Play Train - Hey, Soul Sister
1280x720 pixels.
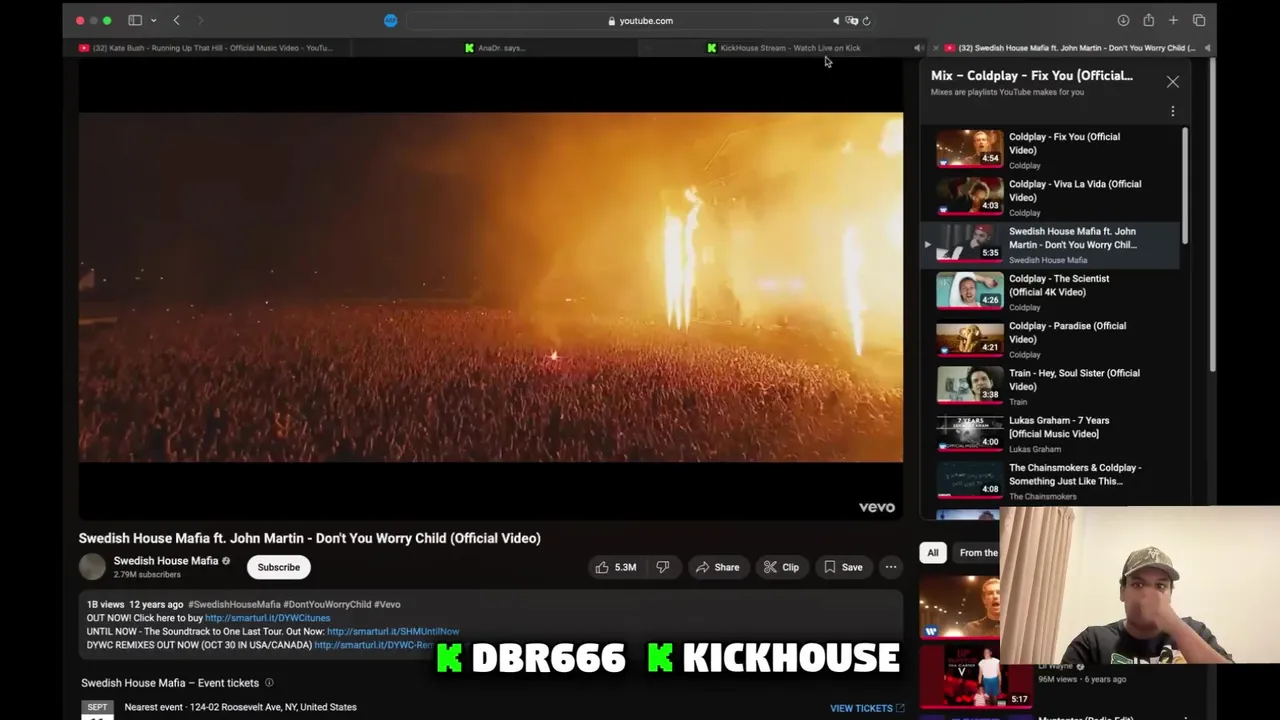(x=1050, y=386)
